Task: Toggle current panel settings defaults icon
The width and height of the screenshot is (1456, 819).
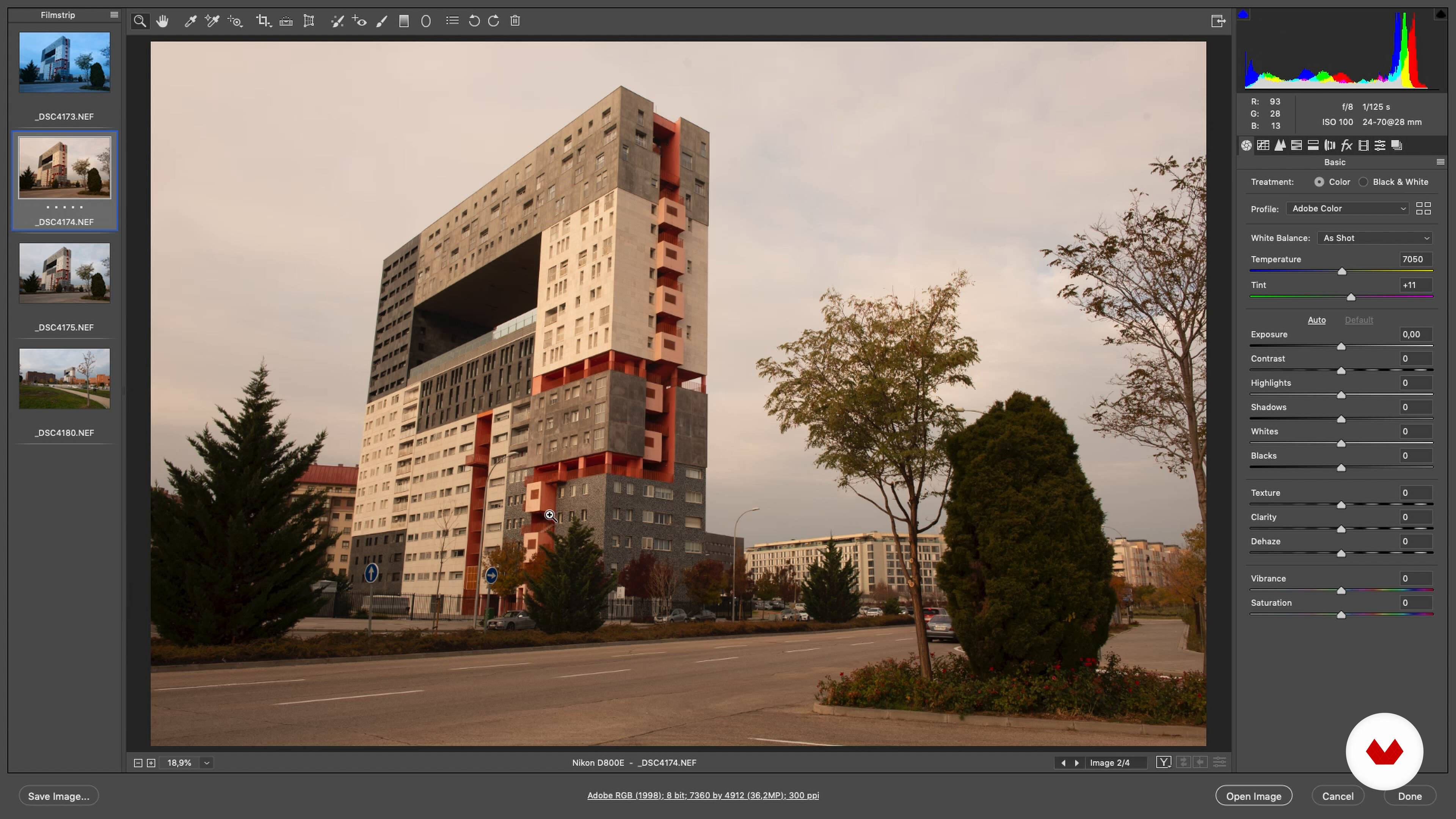Action: (1220, 763)
